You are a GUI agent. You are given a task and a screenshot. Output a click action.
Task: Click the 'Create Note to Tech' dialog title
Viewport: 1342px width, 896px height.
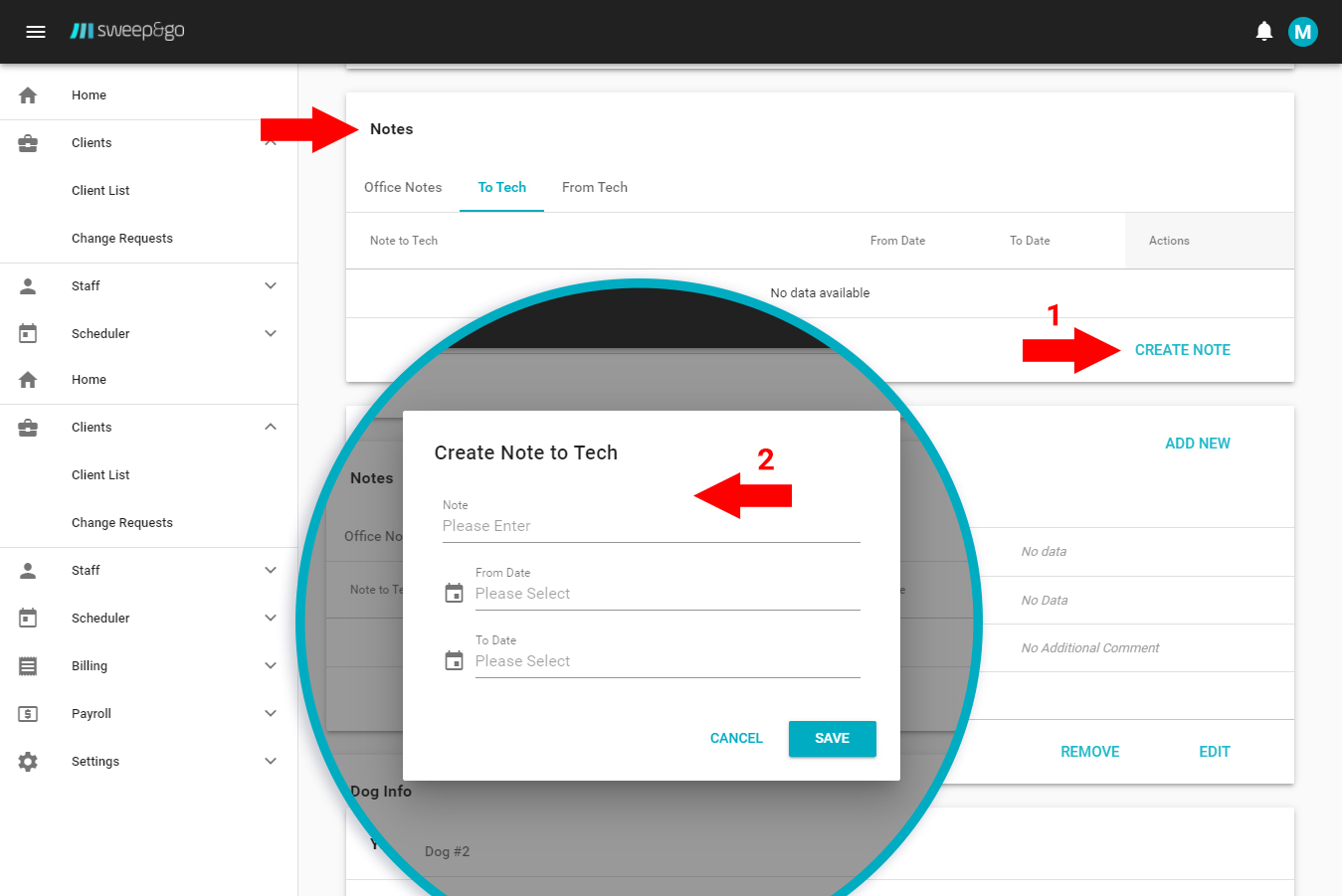click(526, 452)
